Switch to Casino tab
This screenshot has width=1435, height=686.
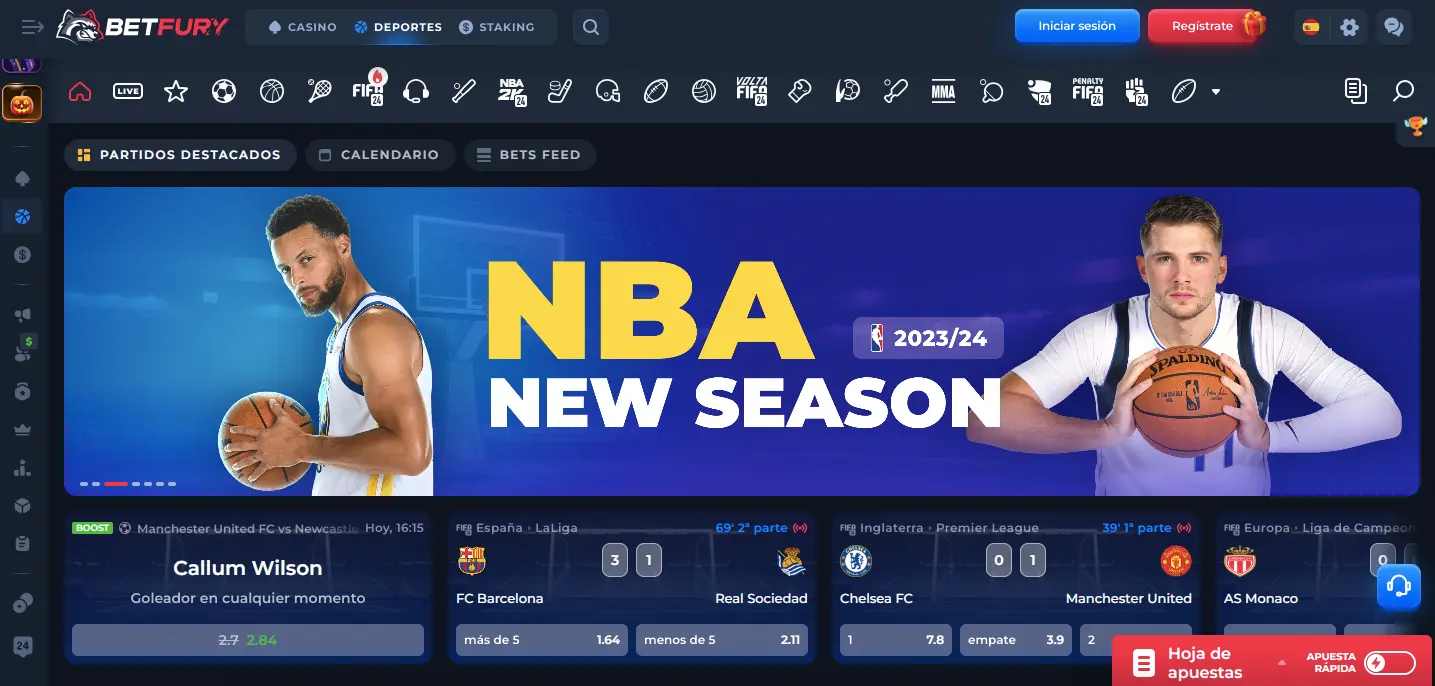[x=303, y=27]
